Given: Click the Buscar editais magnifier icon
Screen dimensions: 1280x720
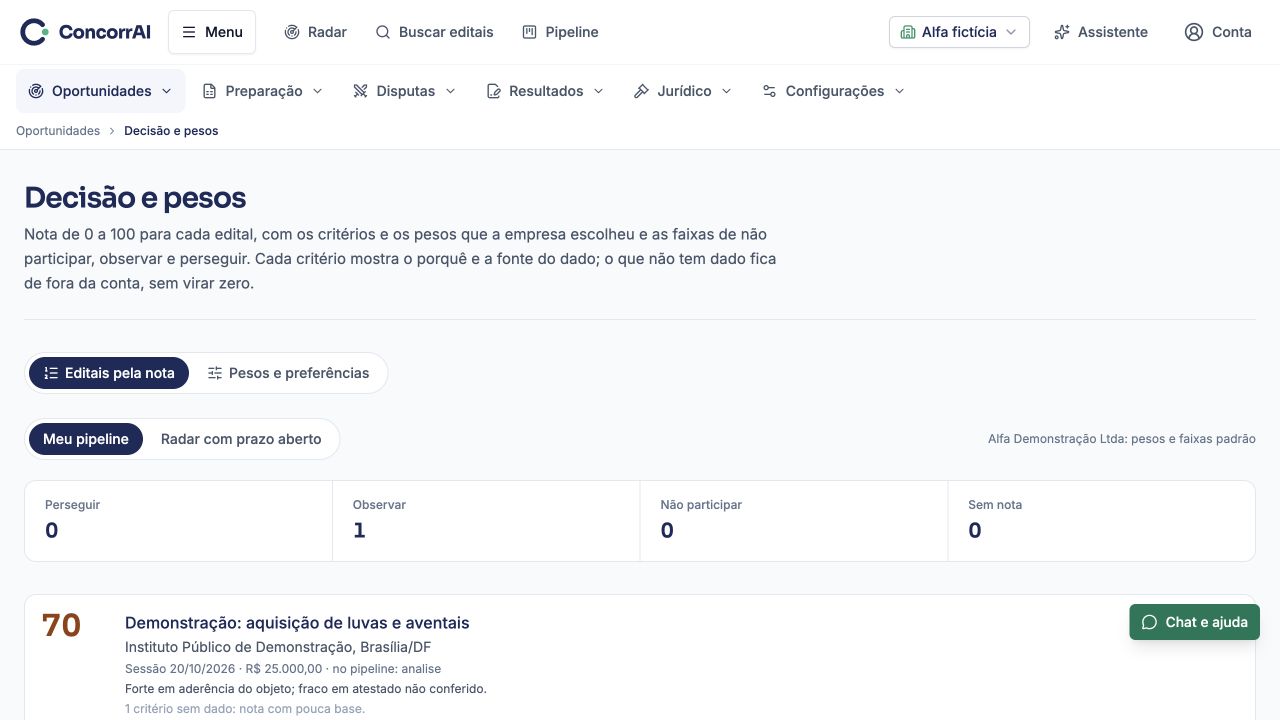Looking at the screenshot, I should click(x=383, y=32).
